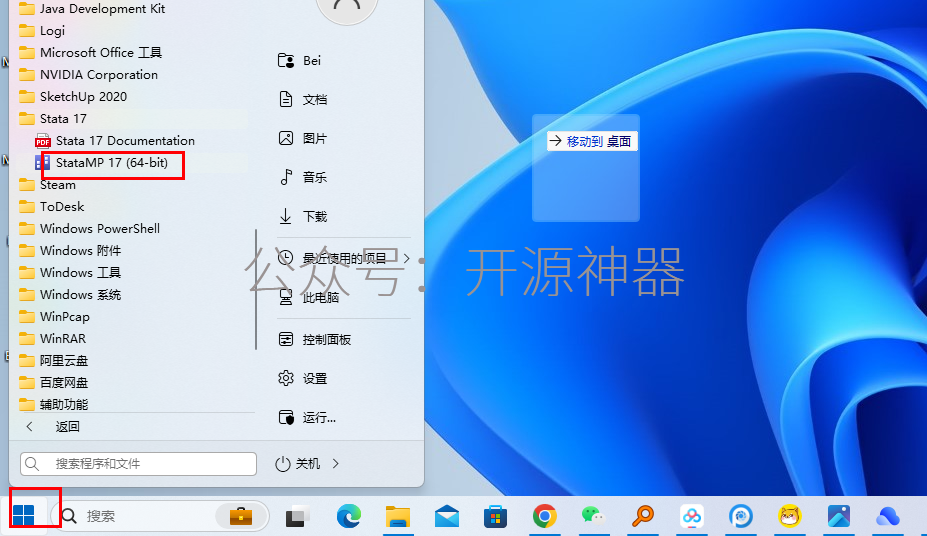Click the briefcase icon in search box
This screenshot has width=927, height=536.
pyautogui.click(x=241, y=516)
